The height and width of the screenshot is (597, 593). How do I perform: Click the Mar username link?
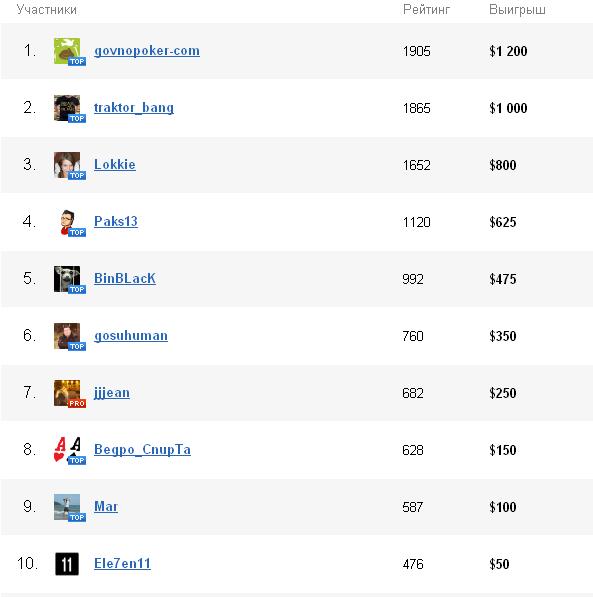(x=106, y=507)
